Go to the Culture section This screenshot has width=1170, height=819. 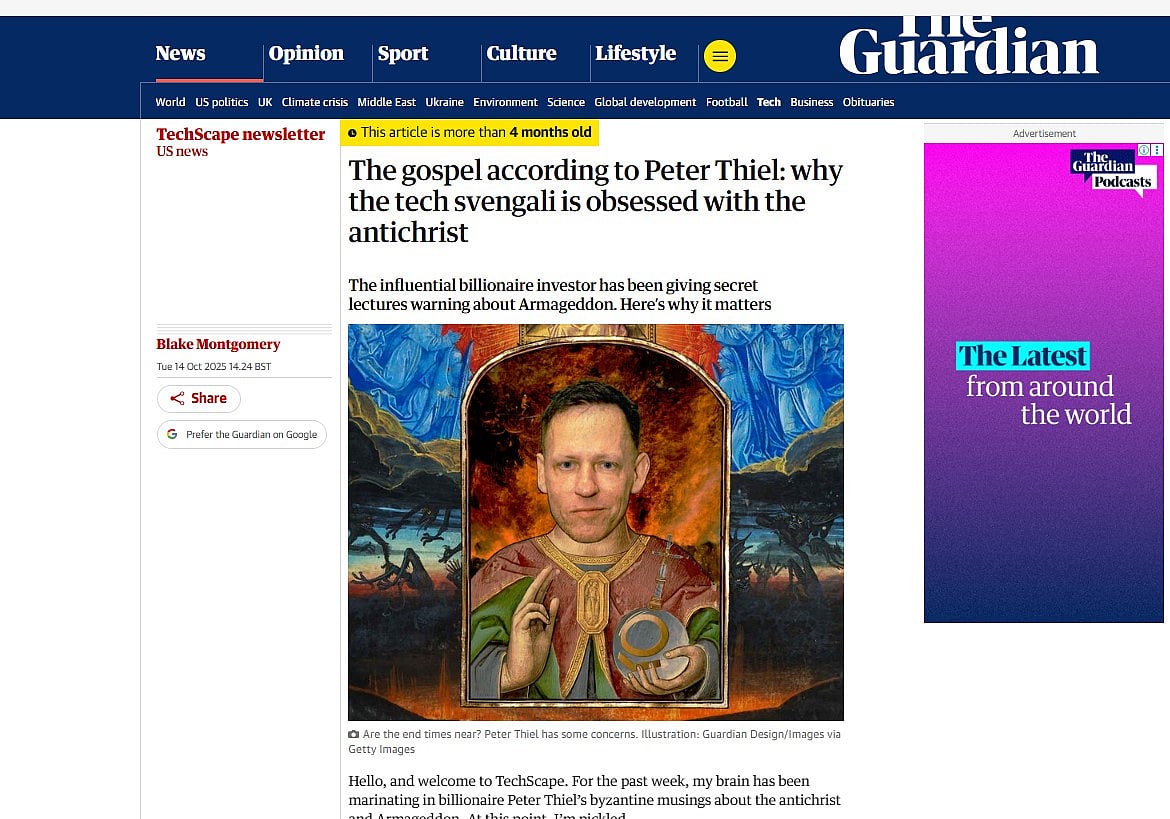522,53
